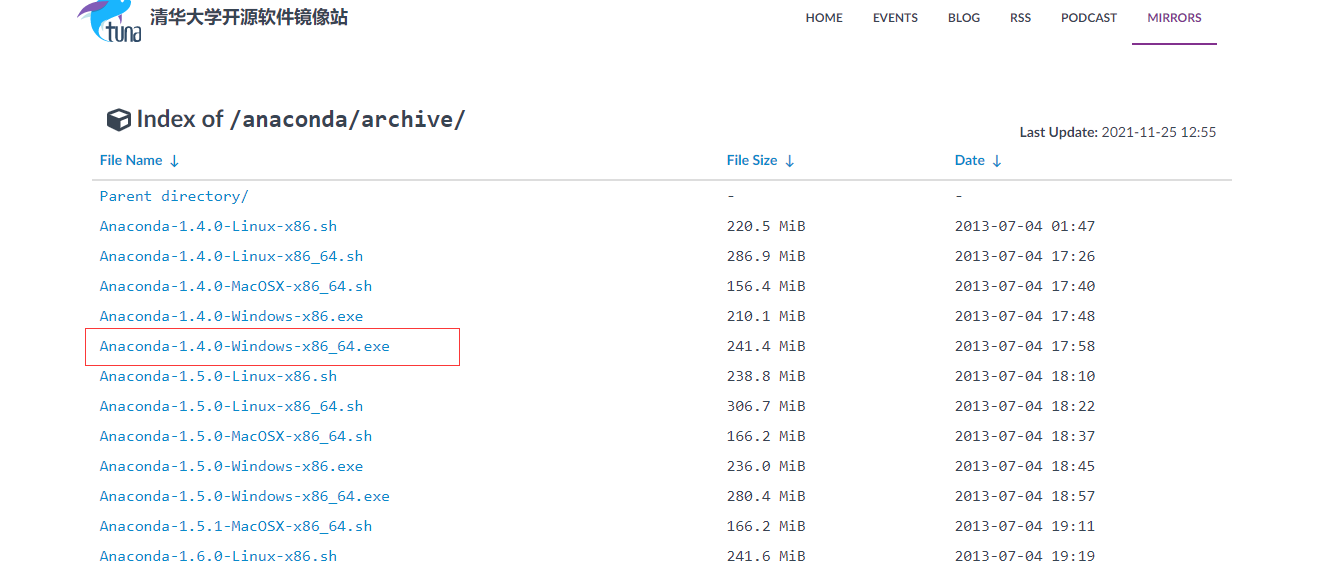Click the 156.4 MiB size cell

(x=766, y=286)
